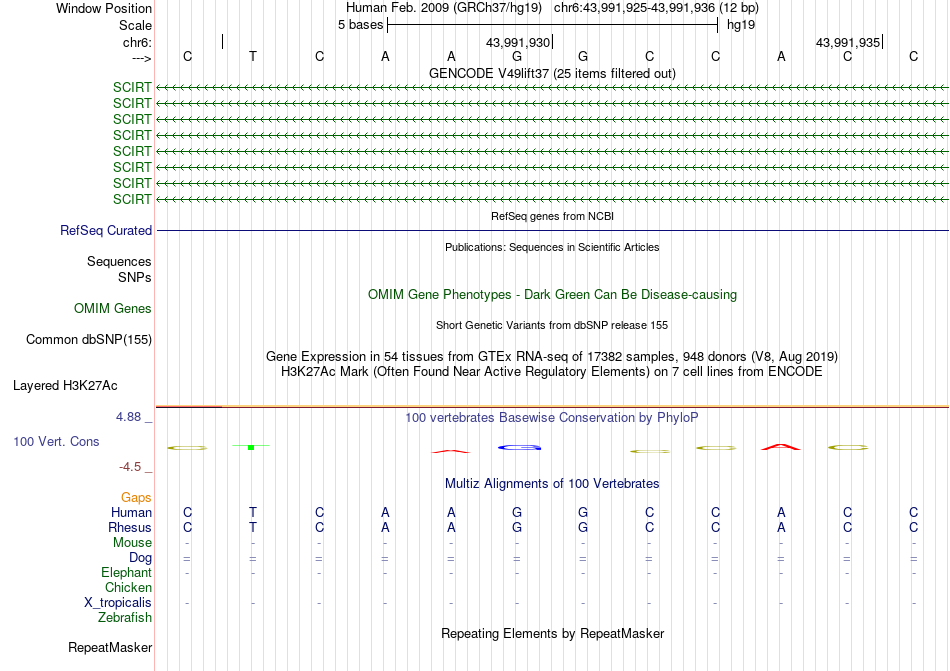Click the hg19 label beside the scale bar
This screenshot has width=950, height=671.
741,25
